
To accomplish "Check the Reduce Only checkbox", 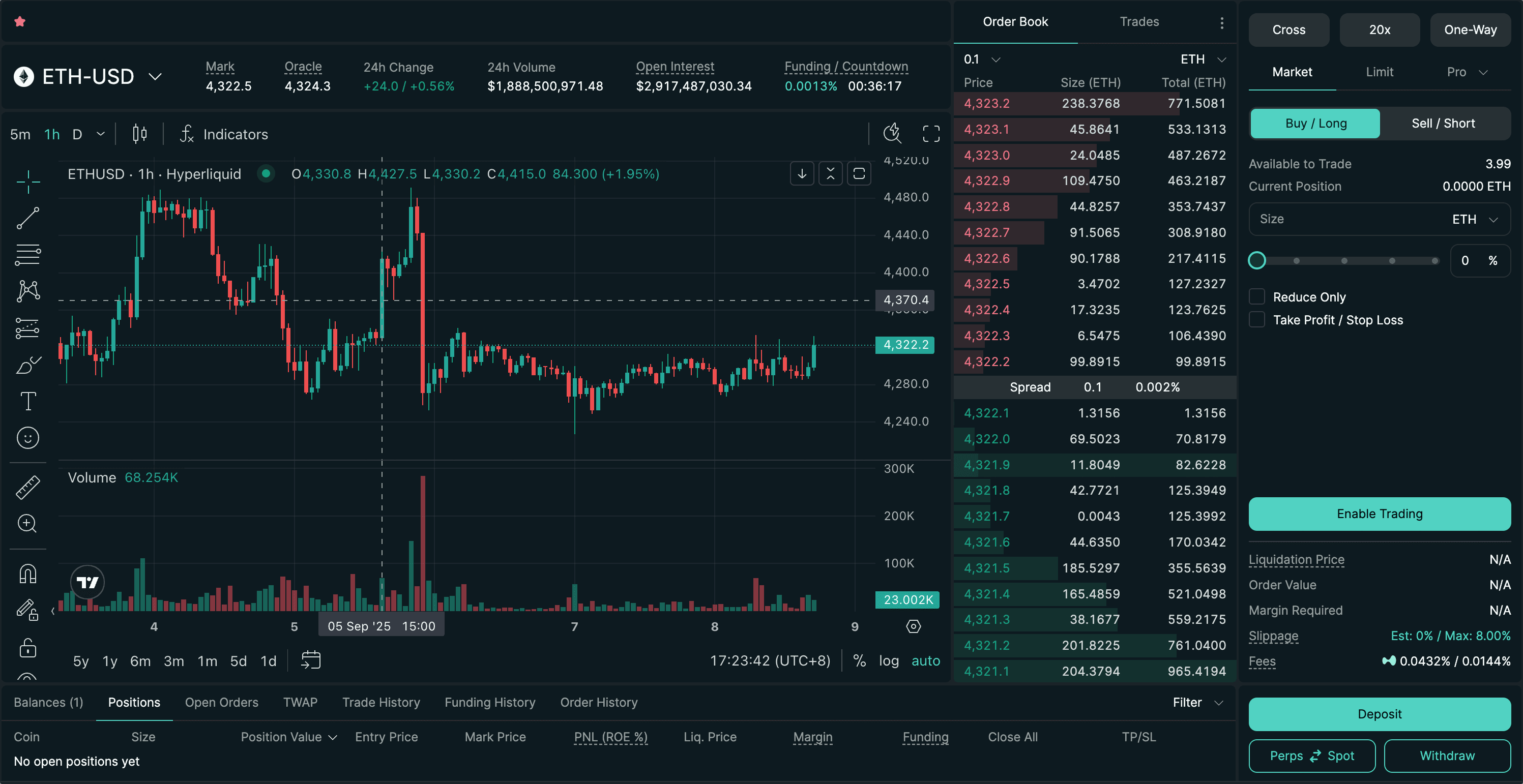I will 1257,296.
